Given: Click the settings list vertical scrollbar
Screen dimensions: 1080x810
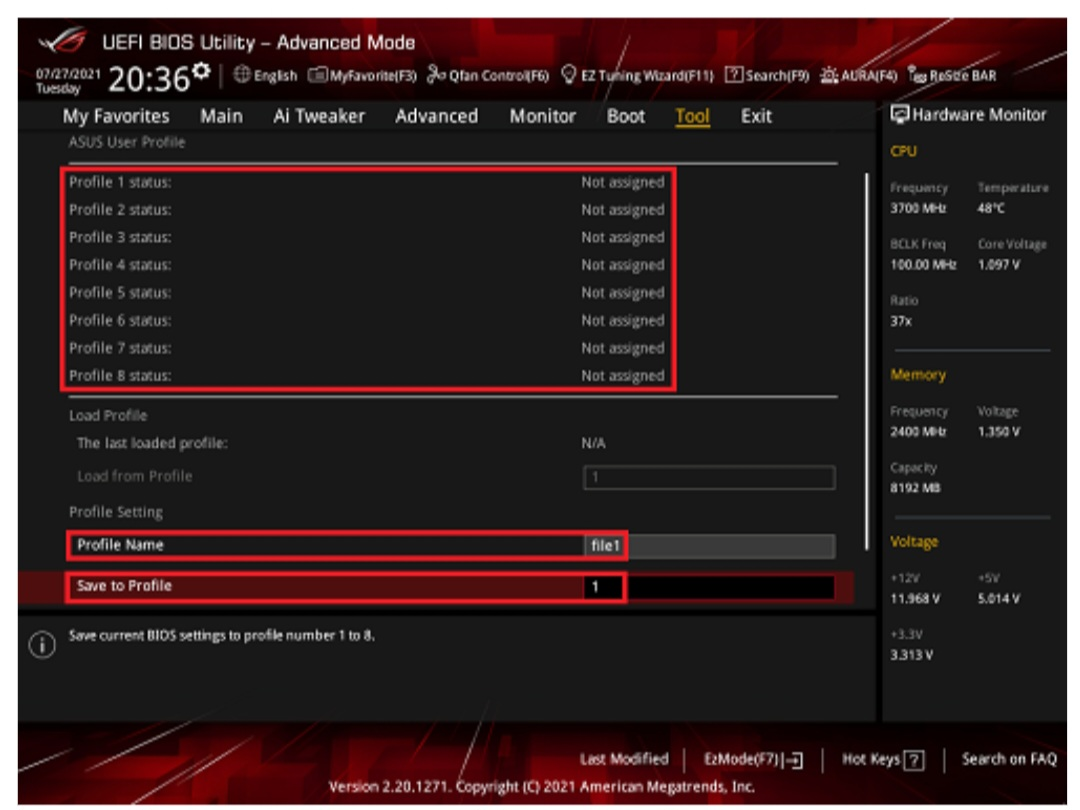Looking at the screenshot, I should (866, 362).
